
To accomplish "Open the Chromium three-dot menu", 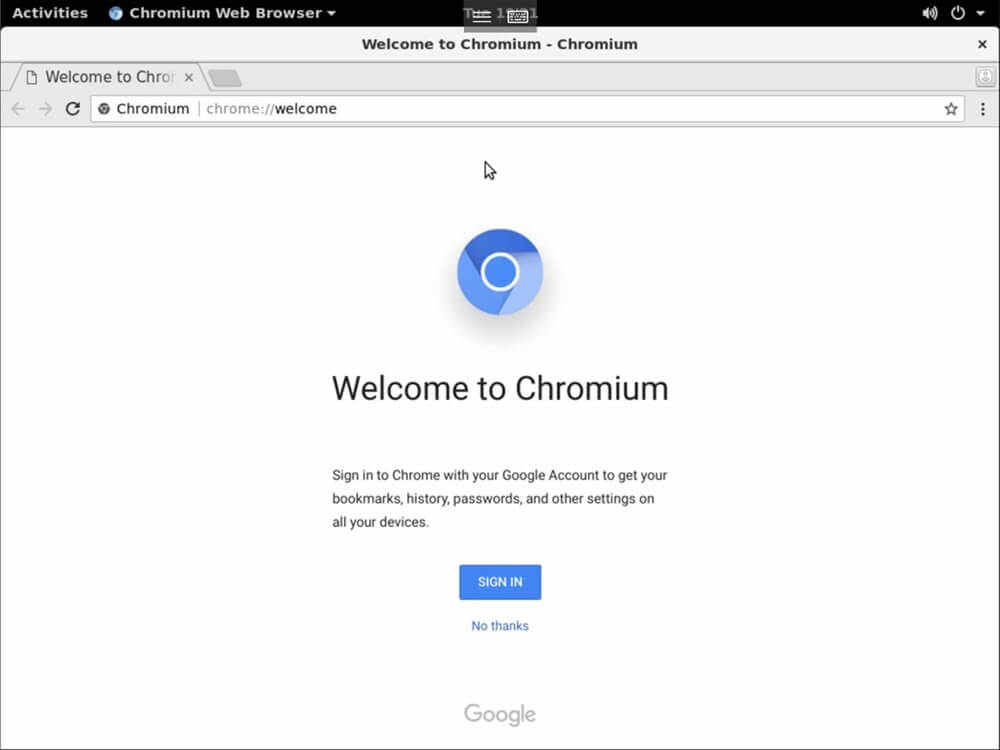I will 983,109.
